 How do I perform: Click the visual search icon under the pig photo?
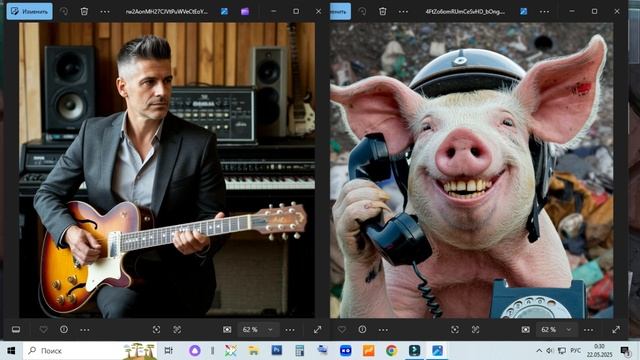(455, 329)
